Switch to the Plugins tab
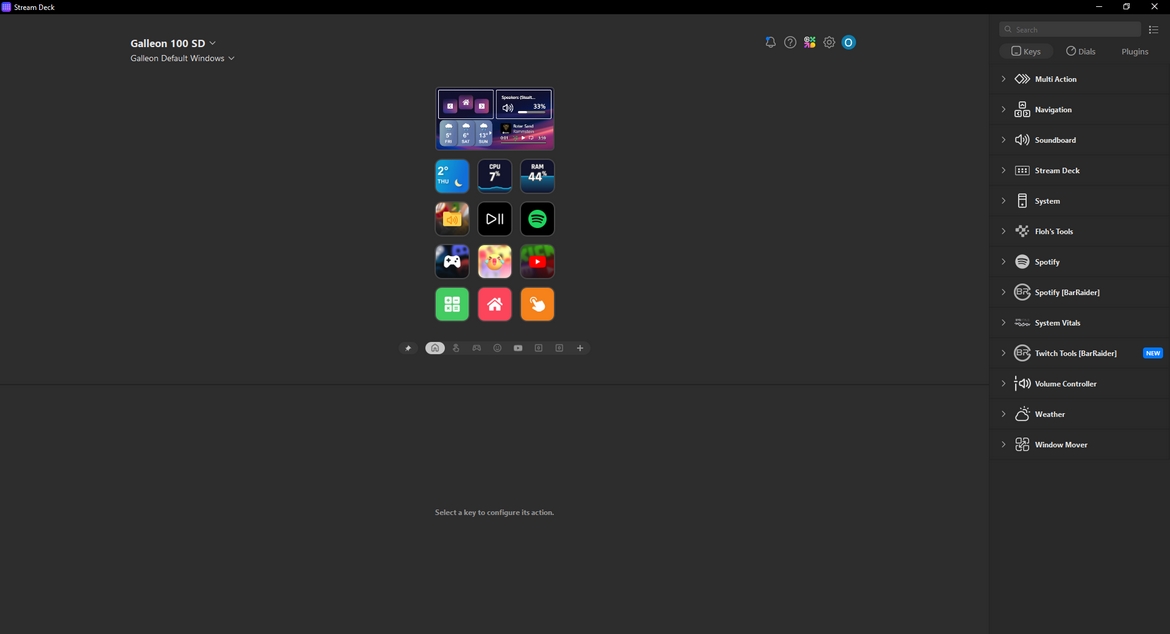Image resolution: width=1170 pixels, height=634 pixels. click(x=1134, y=51)
